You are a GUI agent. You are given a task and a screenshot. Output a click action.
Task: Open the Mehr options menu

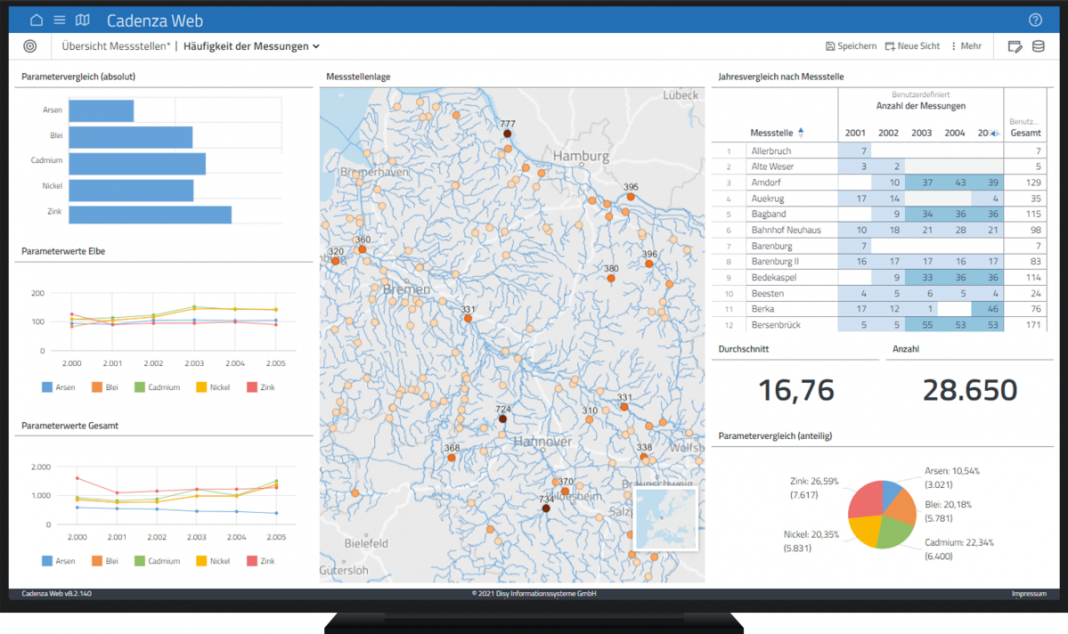966,46
